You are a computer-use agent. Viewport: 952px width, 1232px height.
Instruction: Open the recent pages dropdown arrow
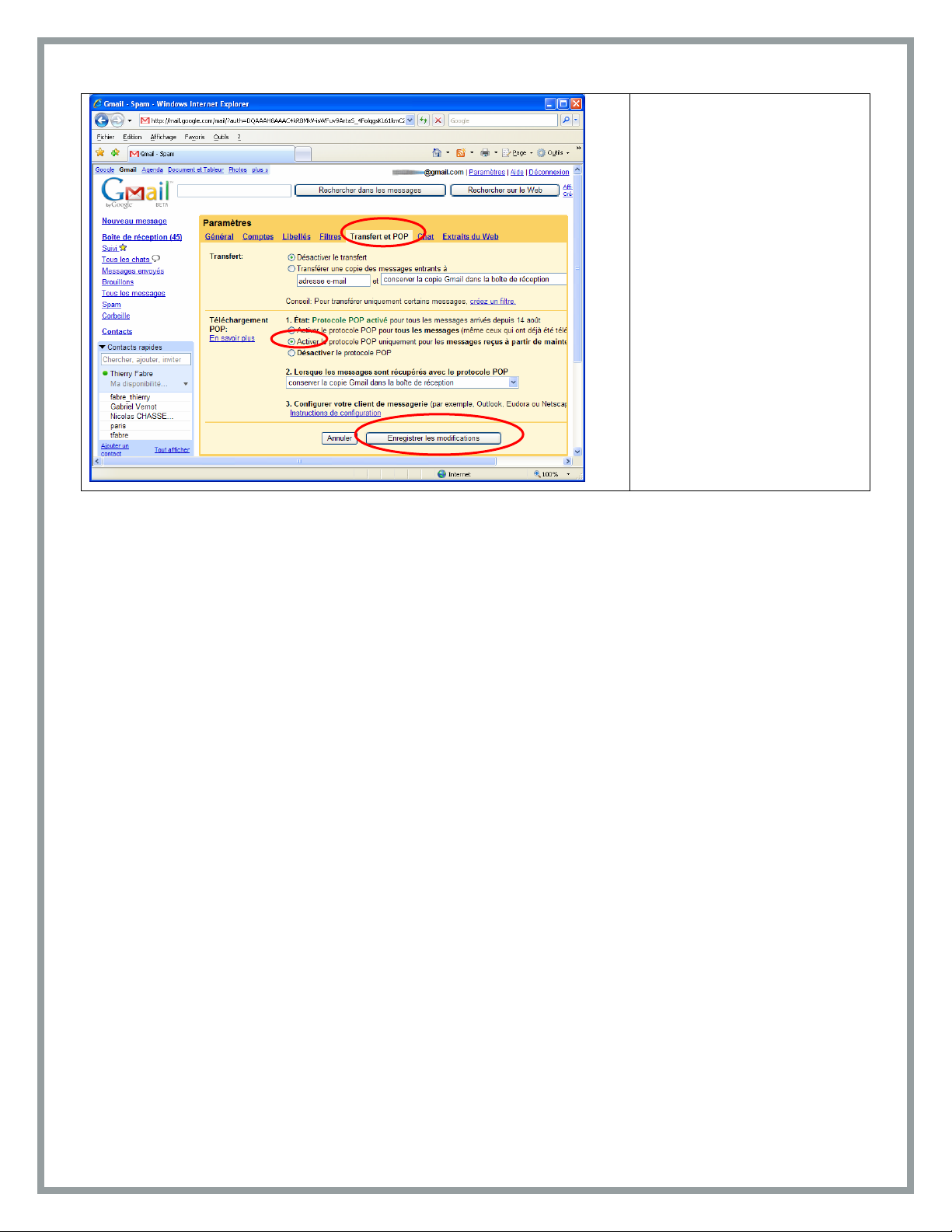[x=130, y=120]
